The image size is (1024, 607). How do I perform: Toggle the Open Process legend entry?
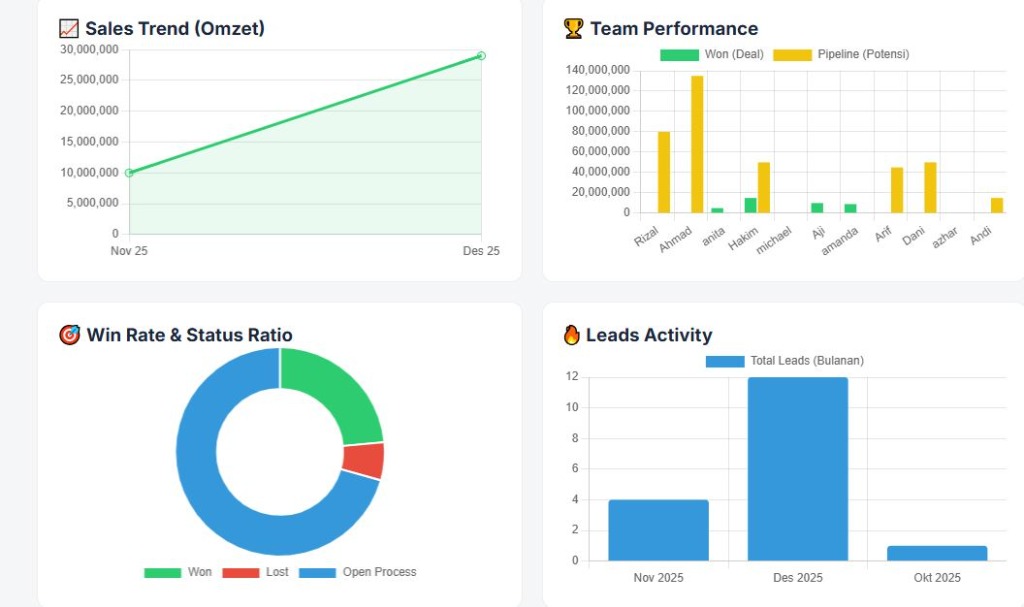coord(358,573)
